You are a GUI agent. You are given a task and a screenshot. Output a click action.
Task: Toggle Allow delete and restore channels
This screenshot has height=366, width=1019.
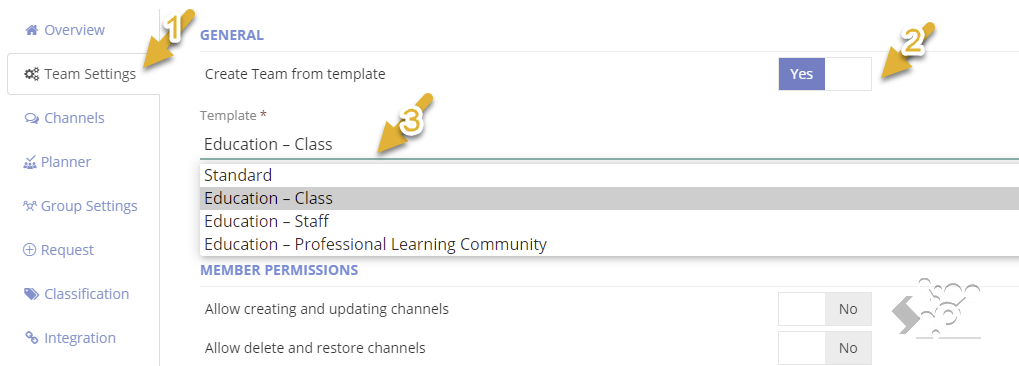(x=825, y=348)
